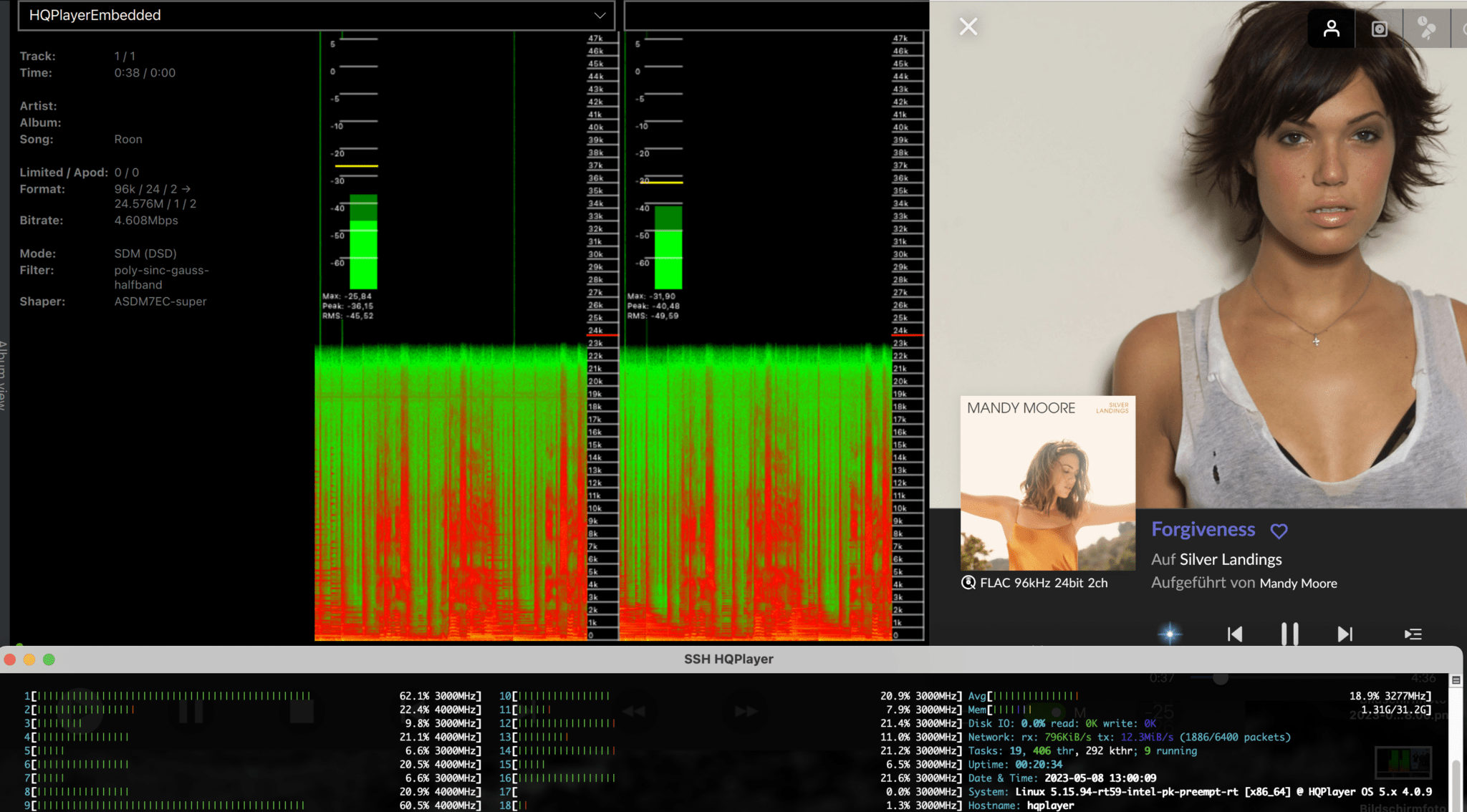Toggle the heart to favorite Forgiveness
Image resolution: width=1467 pixels, height=812 pixels.
[x=1279, y=531]
